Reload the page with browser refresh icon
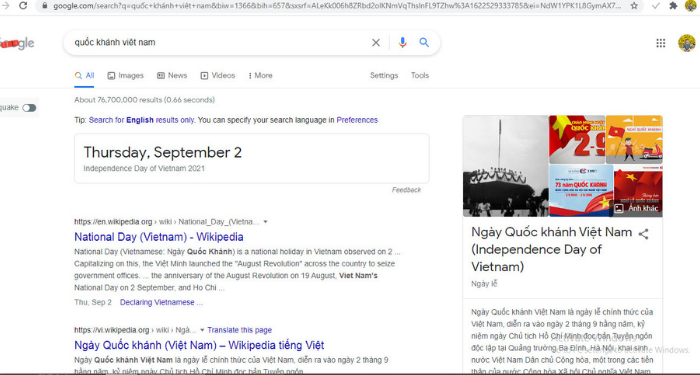The image size is (700, 375). [x=23, y=5]
